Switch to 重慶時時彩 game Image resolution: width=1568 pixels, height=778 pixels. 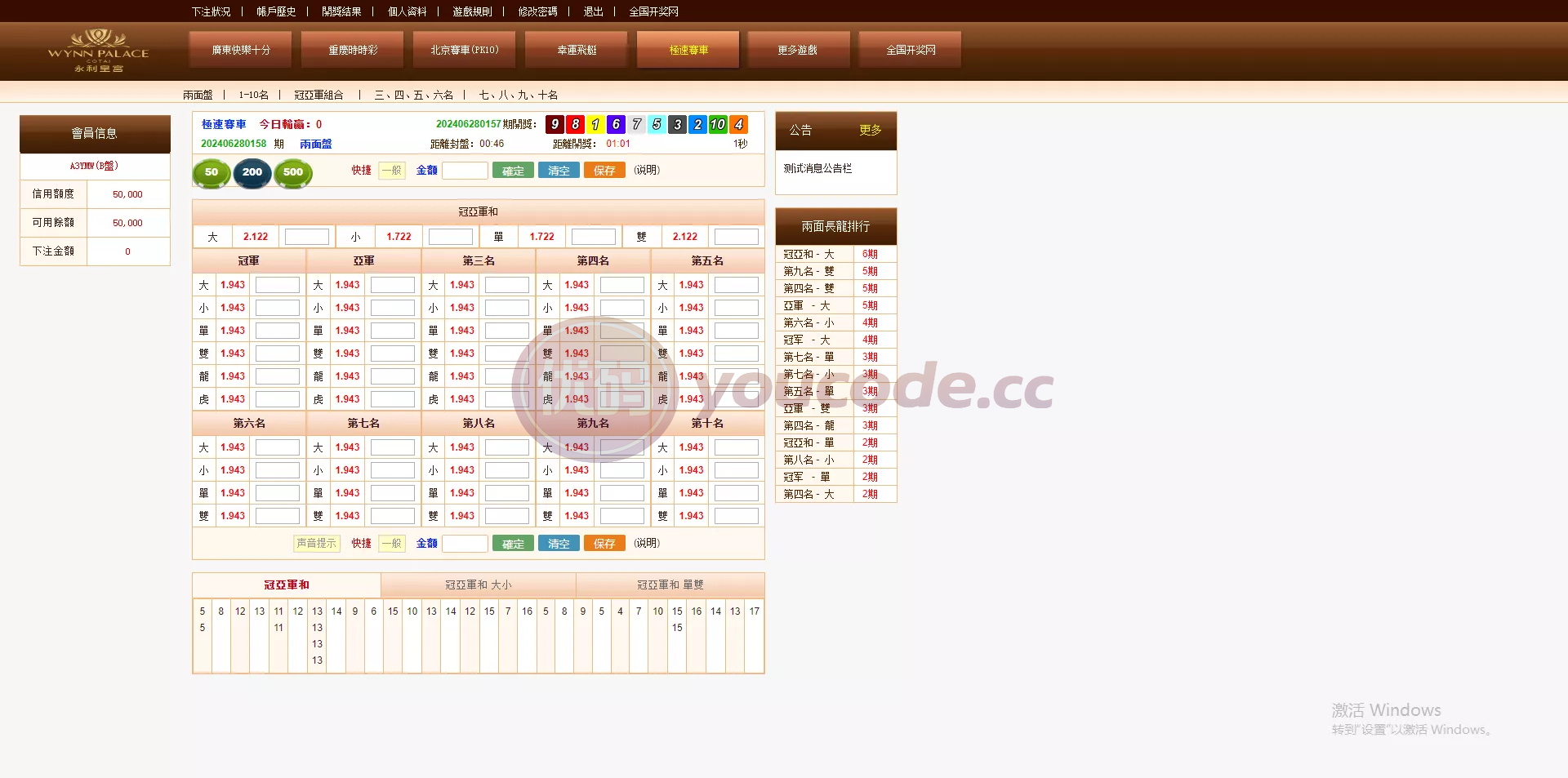353,50
